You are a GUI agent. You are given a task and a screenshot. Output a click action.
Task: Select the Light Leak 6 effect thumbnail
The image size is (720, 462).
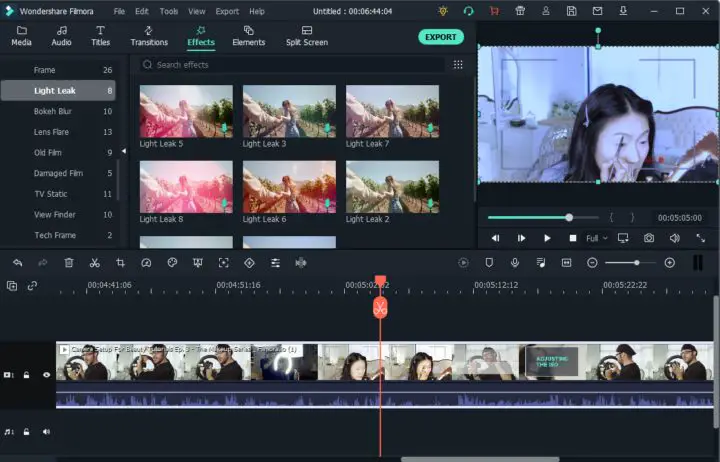pos(289,187)
